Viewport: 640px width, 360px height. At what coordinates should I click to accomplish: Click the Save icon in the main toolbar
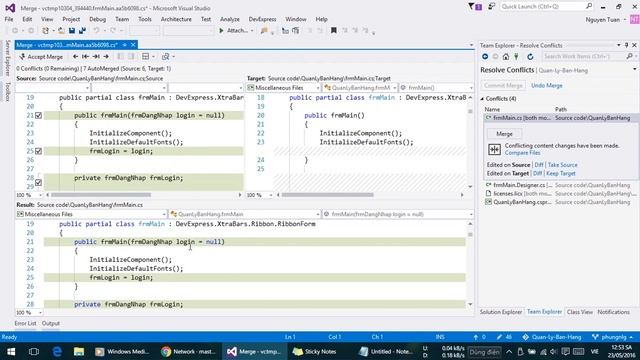coord(72,31)
